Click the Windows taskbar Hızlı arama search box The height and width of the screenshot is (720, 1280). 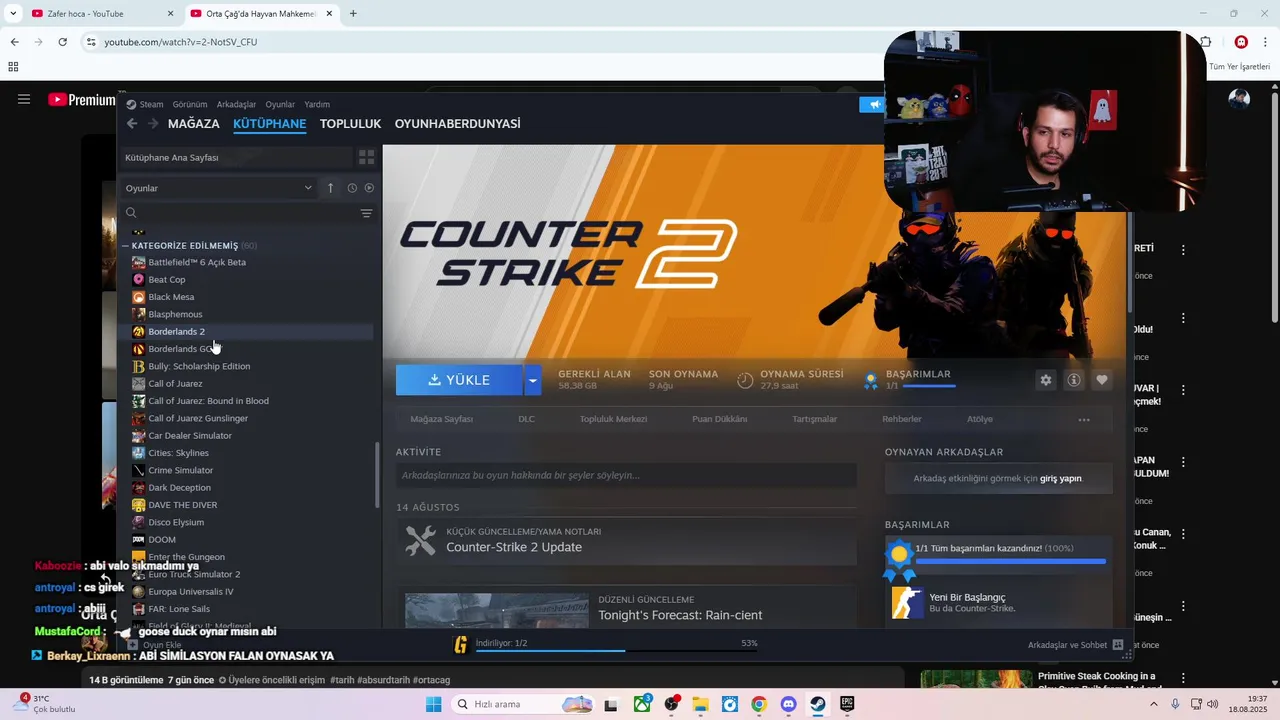click(x=523, y=704)
